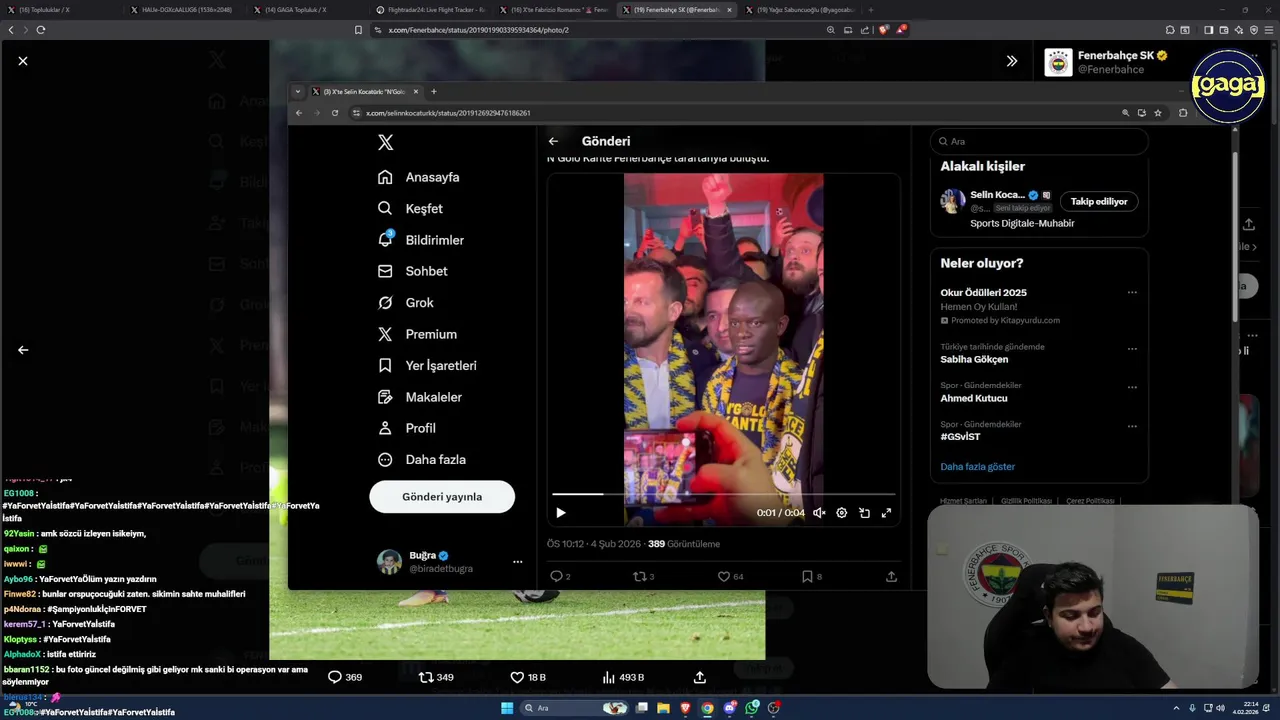Click the X logo in the sidebar

386,142
